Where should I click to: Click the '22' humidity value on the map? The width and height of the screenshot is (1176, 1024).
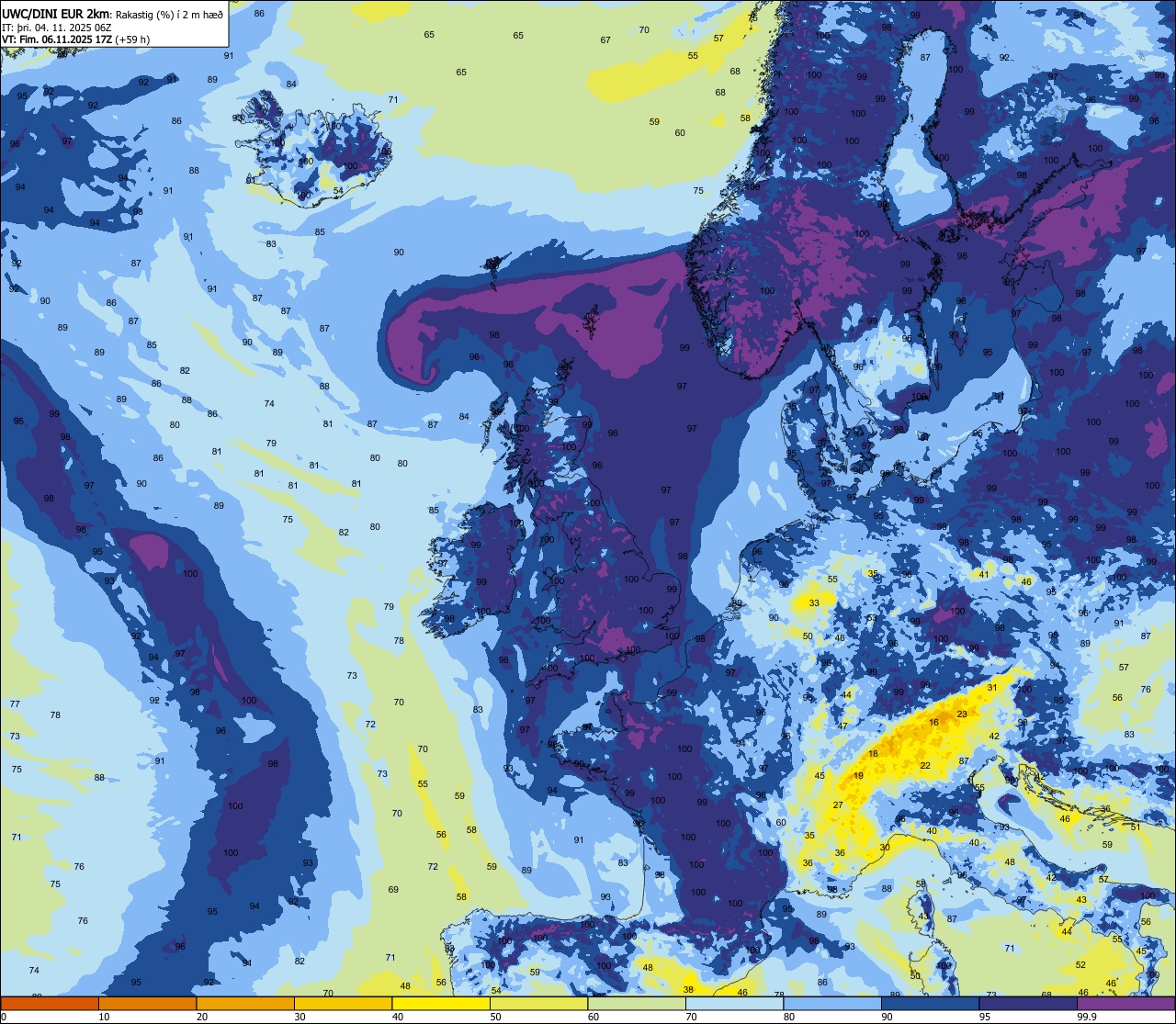coord(925,765)
